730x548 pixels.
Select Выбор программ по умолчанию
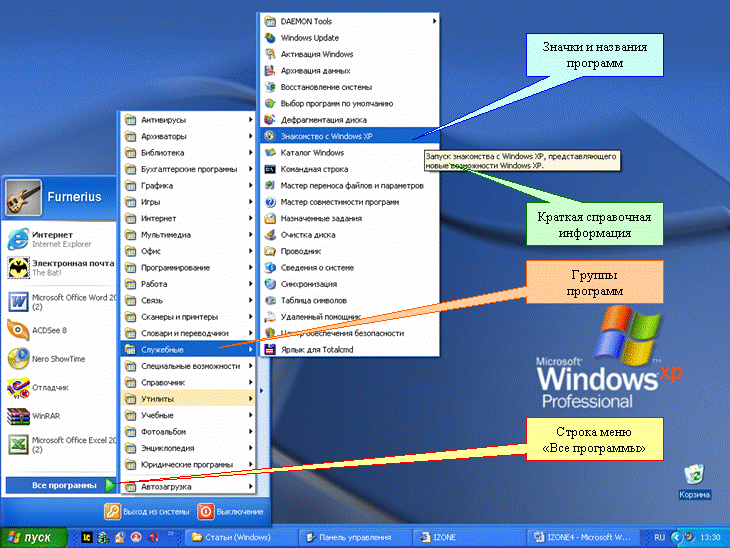tap(350, 103)
